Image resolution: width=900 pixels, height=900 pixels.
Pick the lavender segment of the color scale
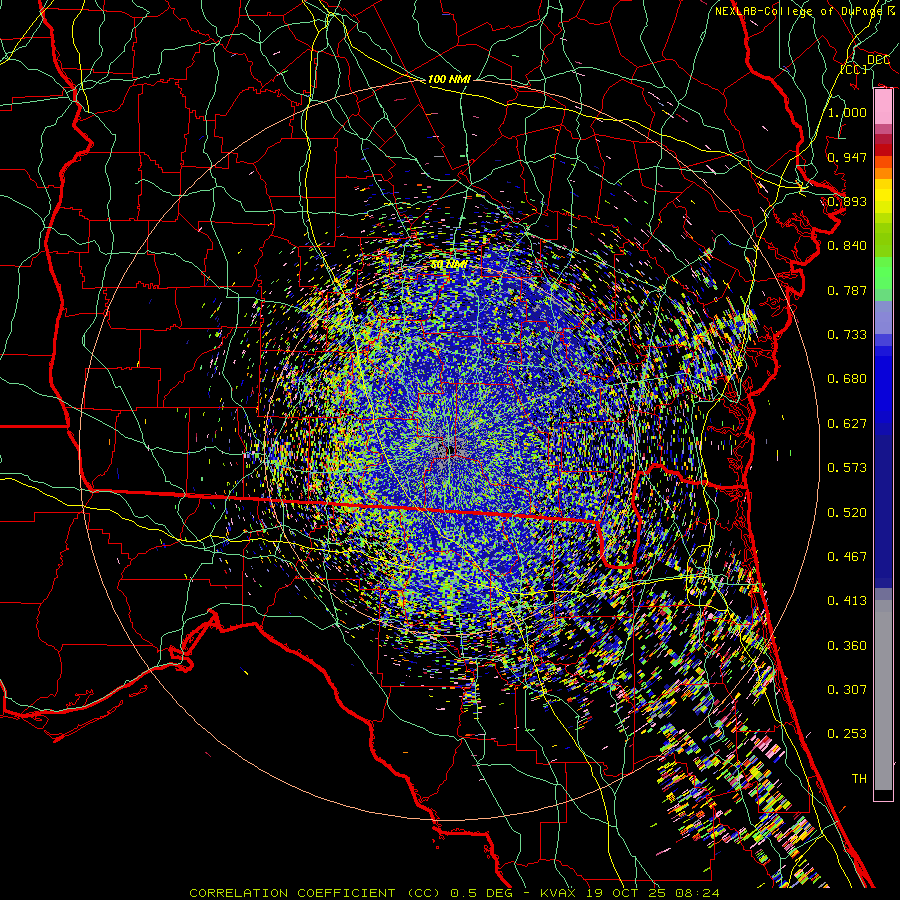point(883,317)
